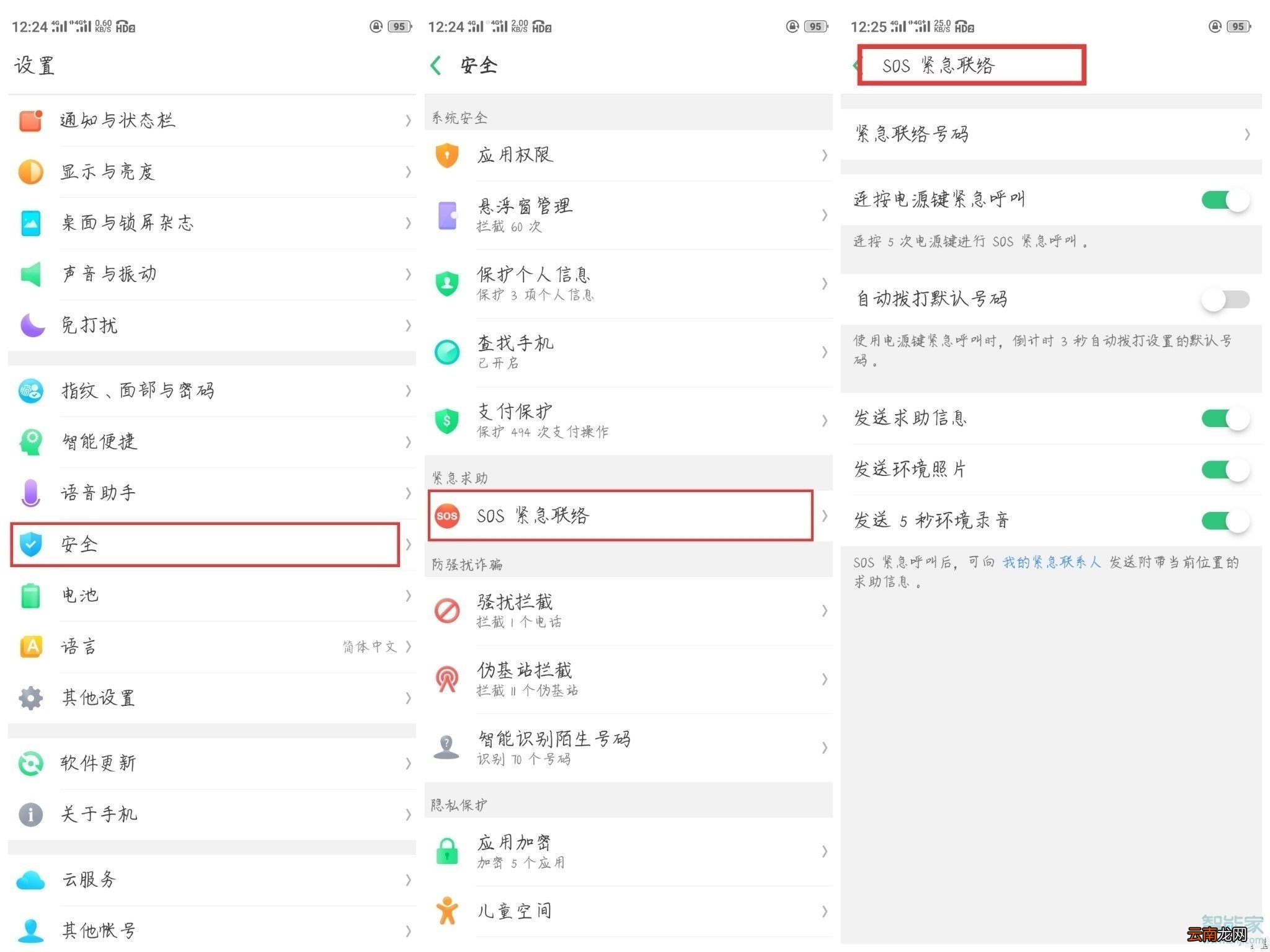Viewport: 1270px width, 952px height.
Task: Tap the 声音与振动 speaker icon
Action: point(30,274)
